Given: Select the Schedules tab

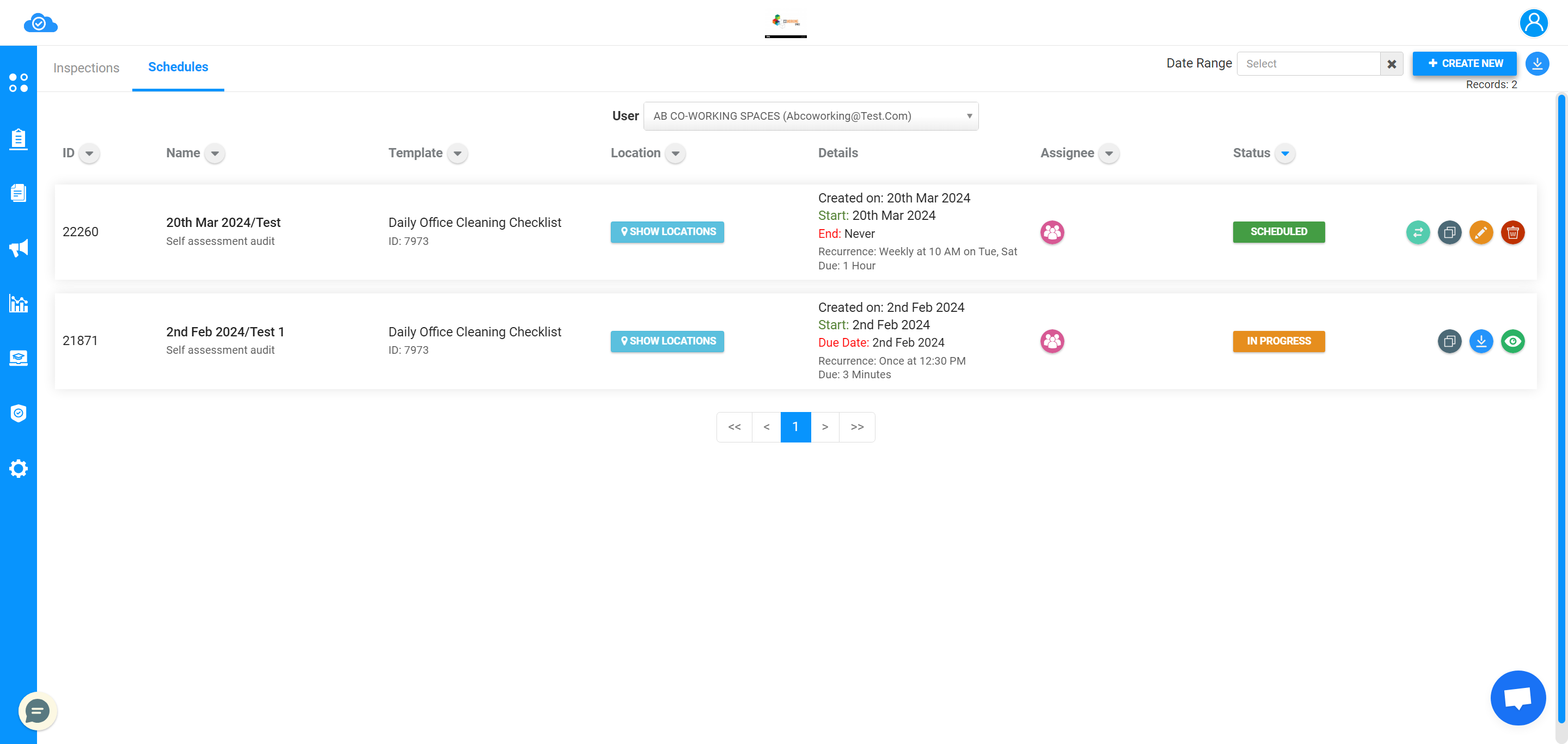Looking at the screenshot, I should pos(177,67).
